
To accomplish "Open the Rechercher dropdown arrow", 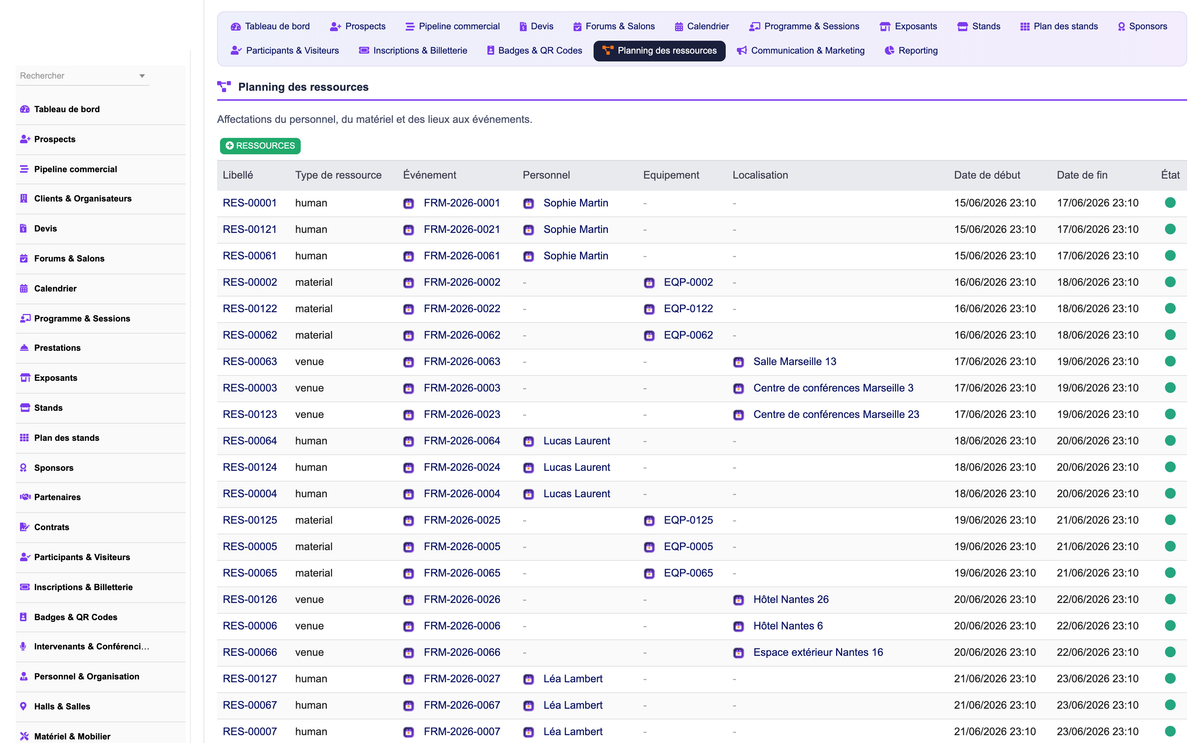I will coord(142,76).
